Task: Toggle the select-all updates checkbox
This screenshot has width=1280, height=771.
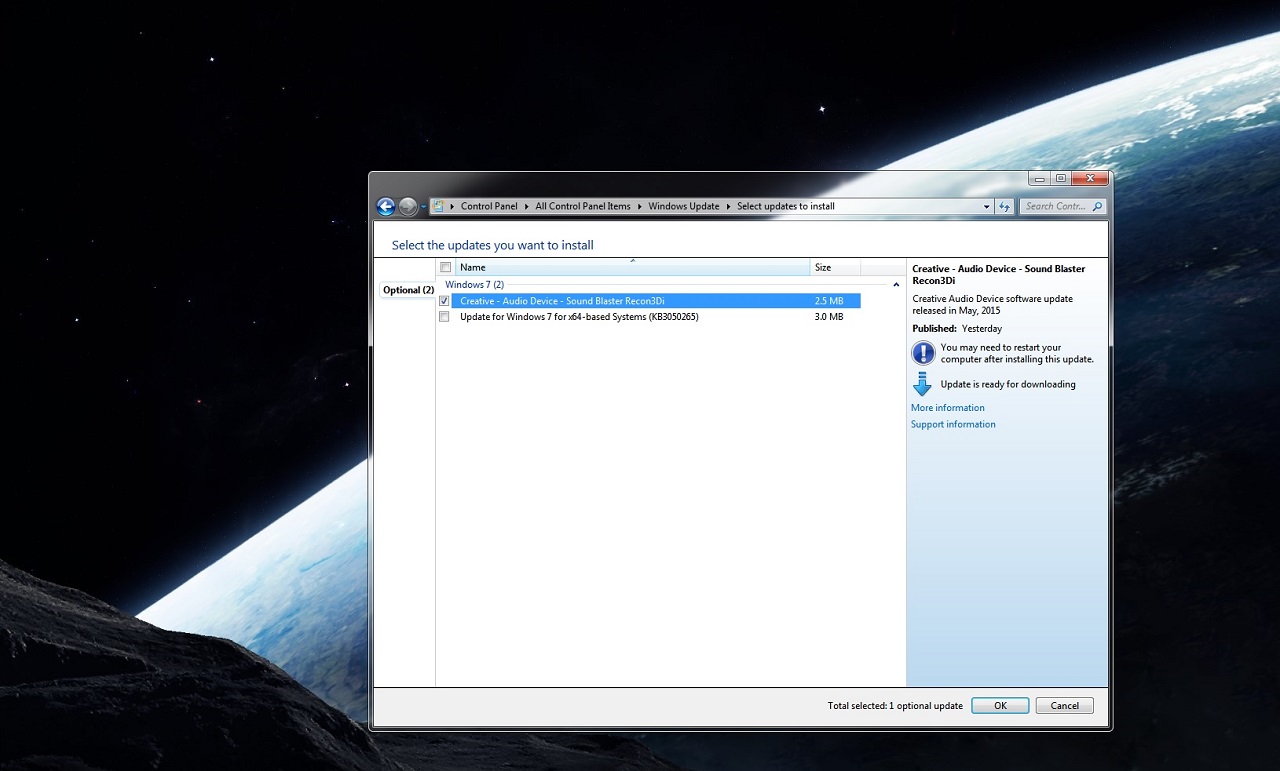Action: [x=446, y=268]
